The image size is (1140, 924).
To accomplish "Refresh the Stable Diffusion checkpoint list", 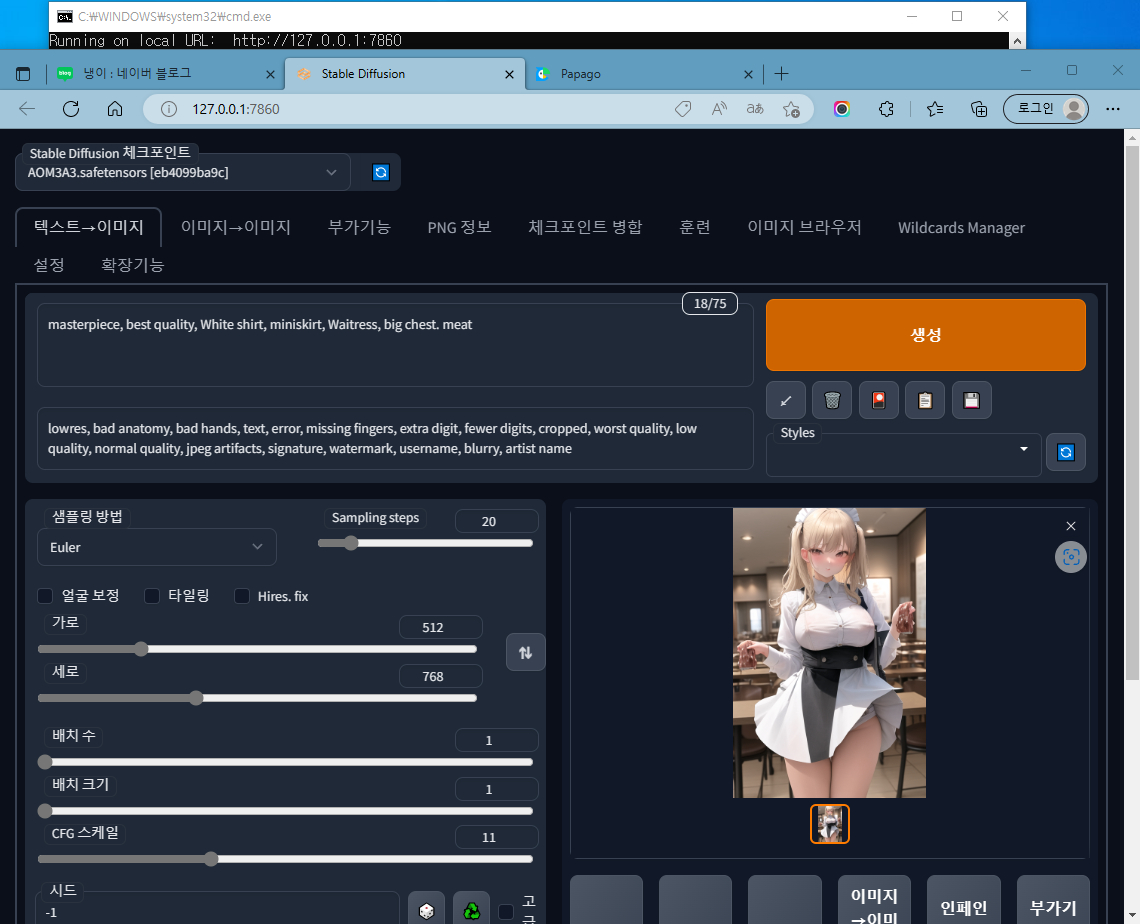I will (x=380, y=172).
